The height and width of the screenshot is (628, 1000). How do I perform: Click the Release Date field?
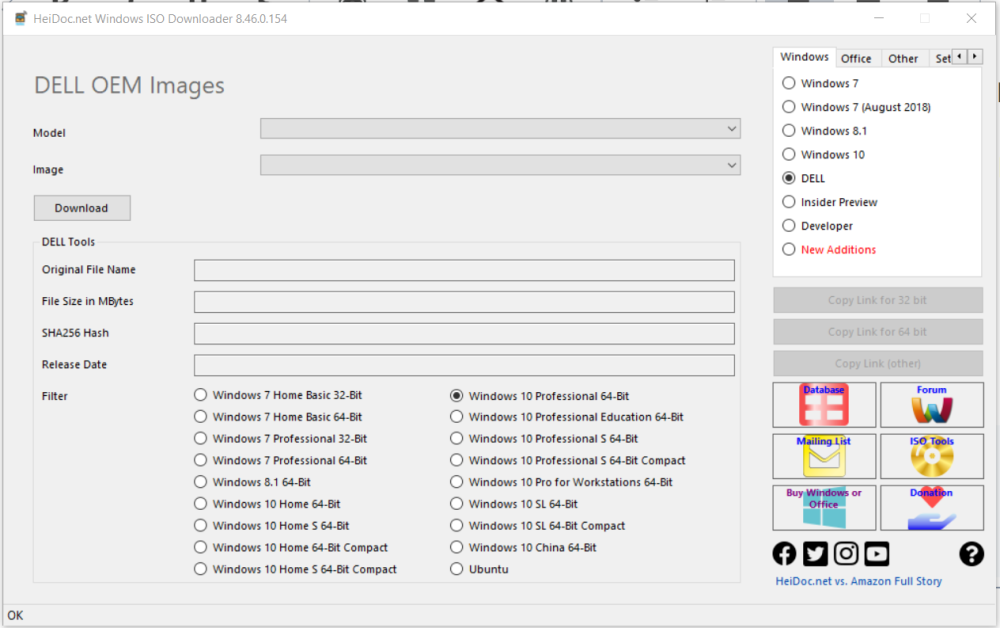click(464, 365)
